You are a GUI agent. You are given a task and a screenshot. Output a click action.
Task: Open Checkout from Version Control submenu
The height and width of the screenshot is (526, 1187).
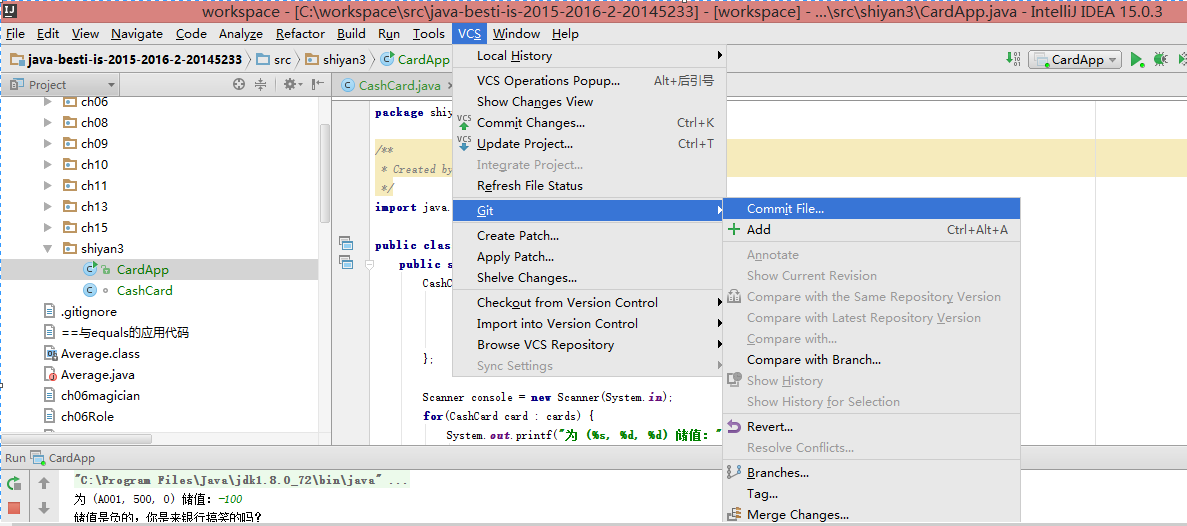pyautogui.click(x=589, y=303)
